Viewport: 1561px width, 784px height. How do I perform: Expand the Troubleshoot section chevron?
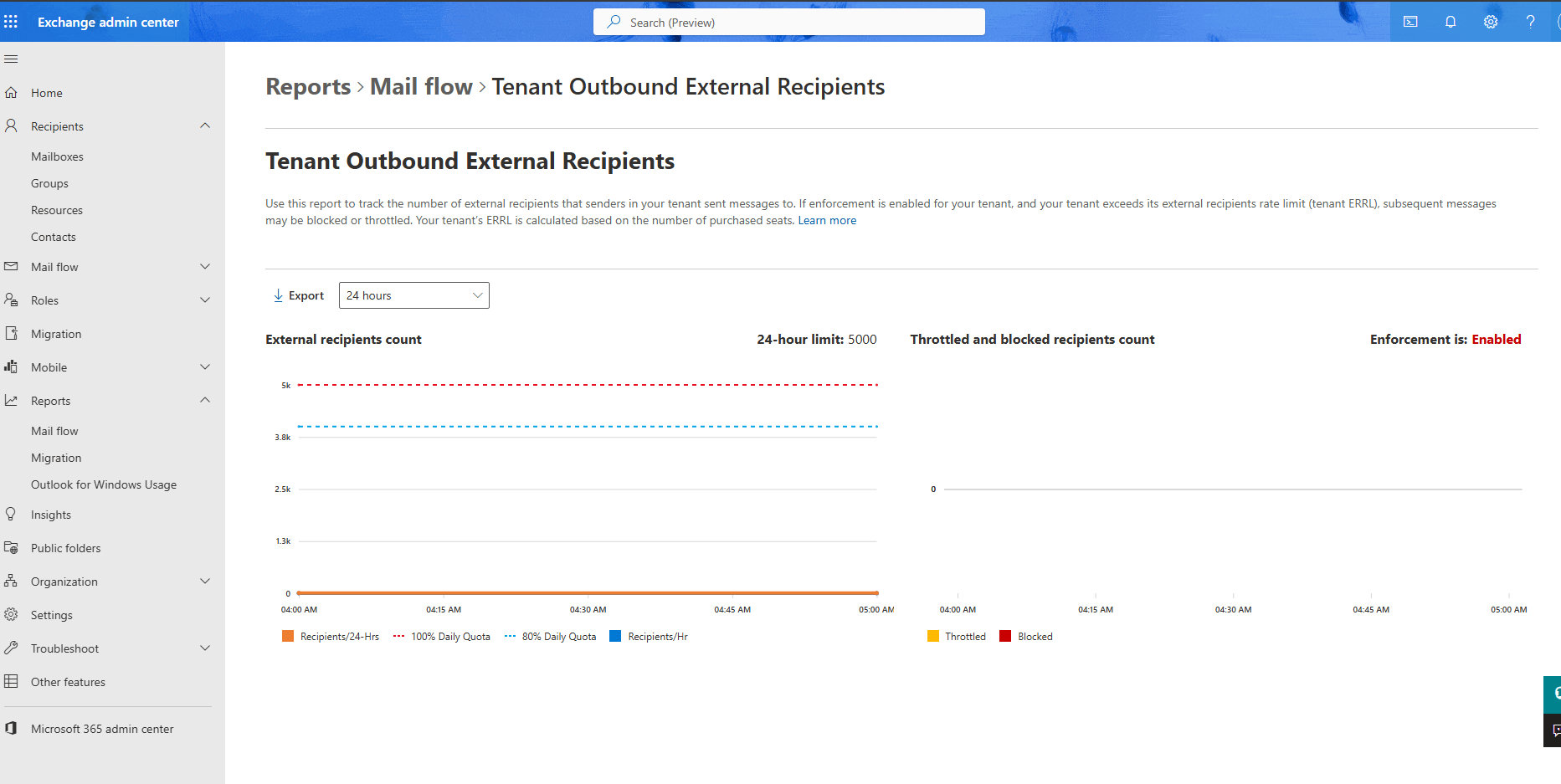(205, 648)
